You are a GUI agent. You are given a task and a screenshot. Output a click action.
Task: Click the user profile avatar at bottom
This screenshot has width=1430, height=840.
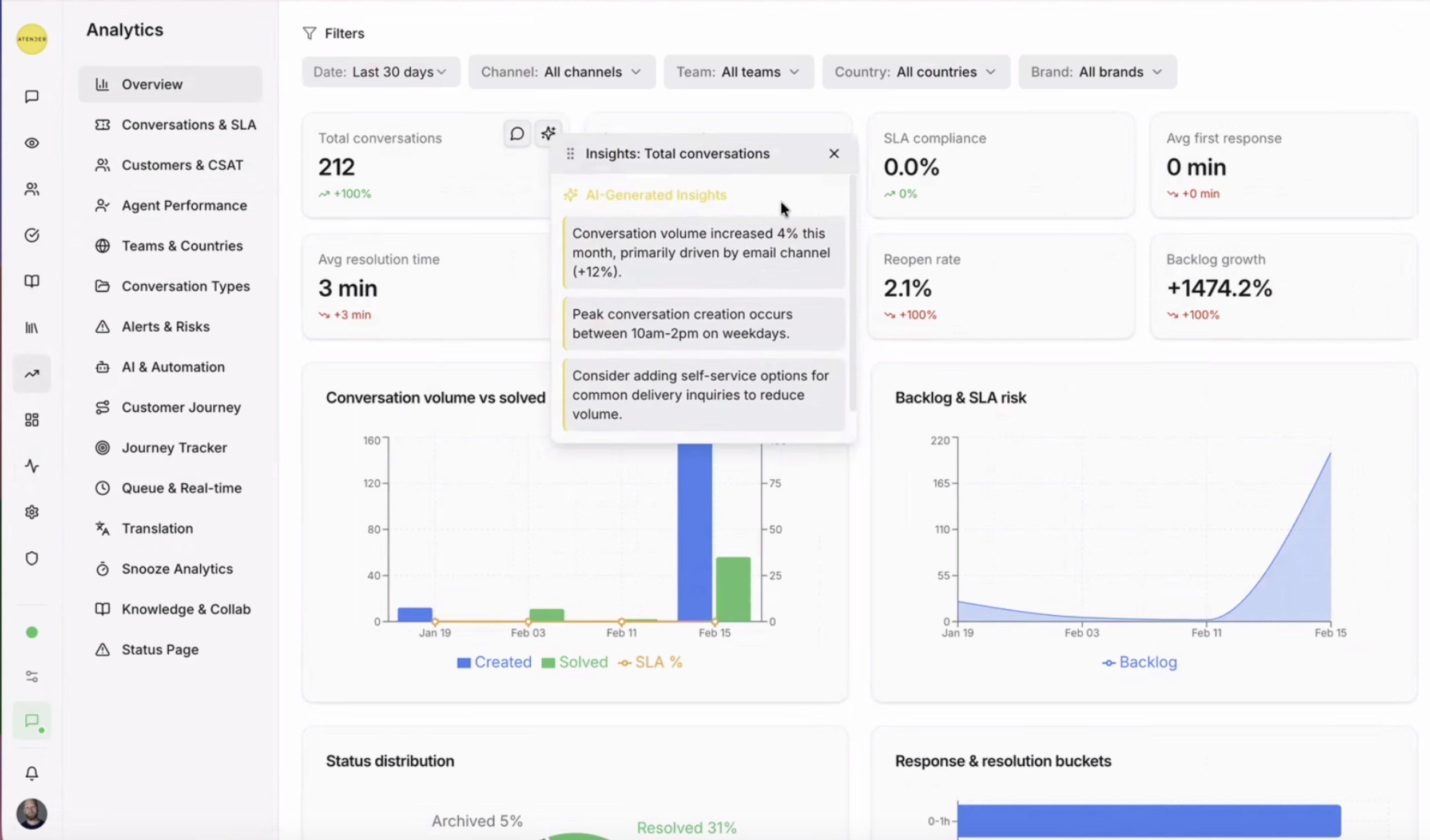(x=32, y=813)
